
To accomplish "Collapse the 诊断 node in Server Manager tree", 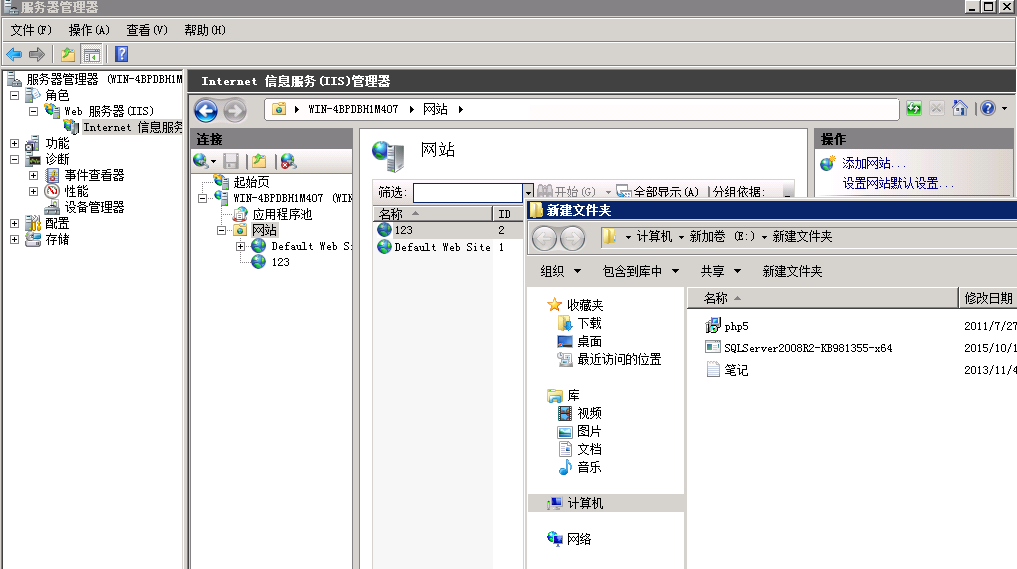I will coord(14,159).
